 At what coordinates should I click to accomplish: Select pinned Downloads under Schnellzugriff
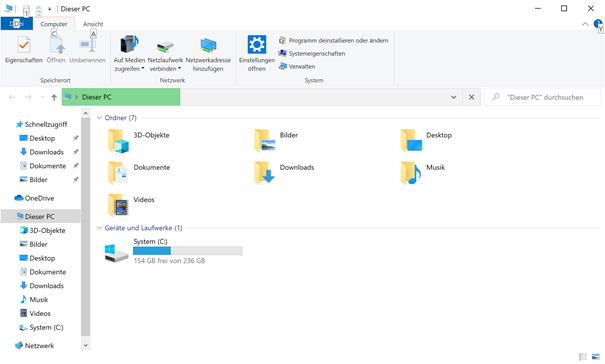click(x=42, y=152)
